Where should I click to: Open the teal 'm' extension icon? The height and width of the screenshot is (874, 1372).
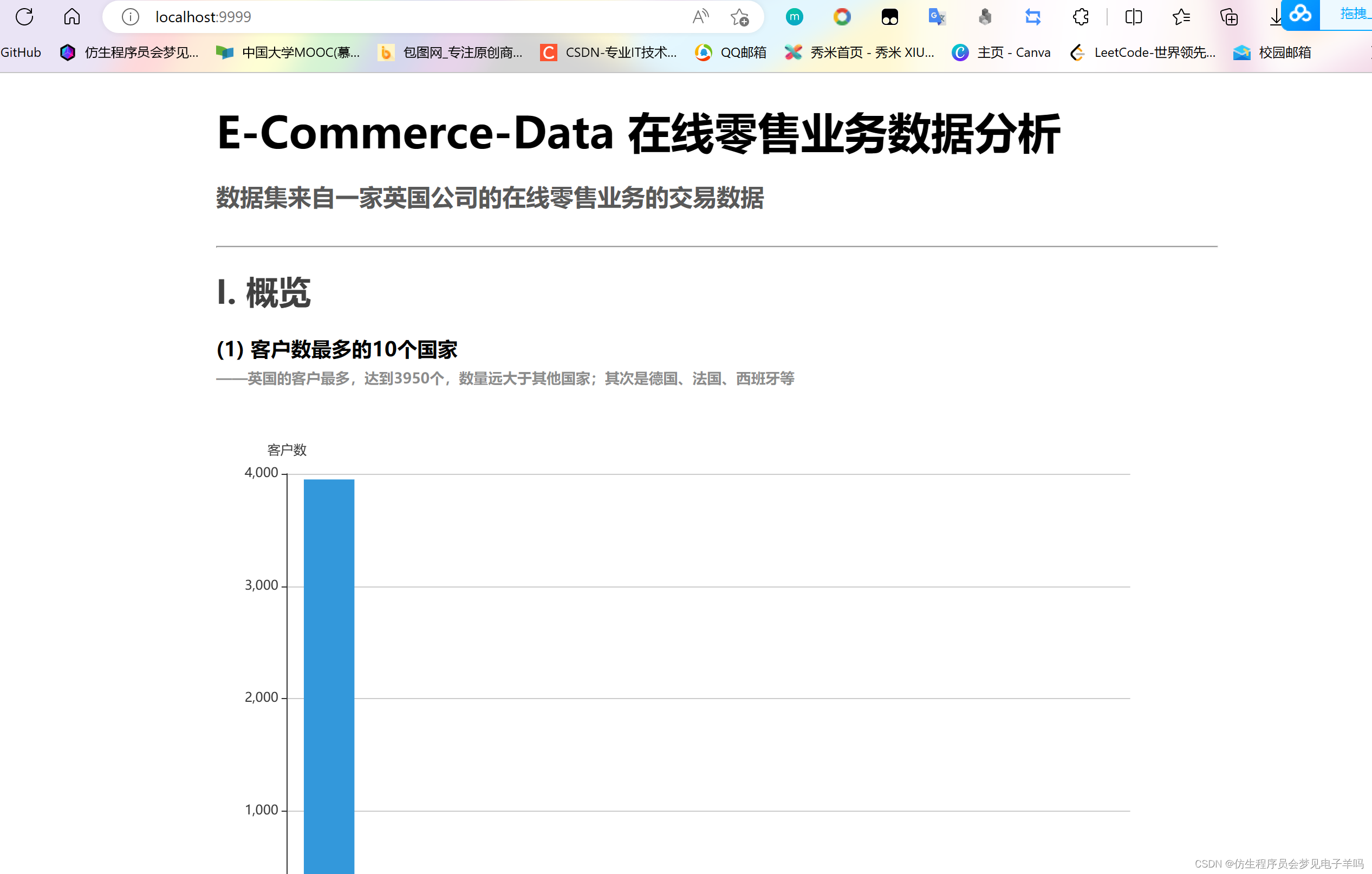794,17
